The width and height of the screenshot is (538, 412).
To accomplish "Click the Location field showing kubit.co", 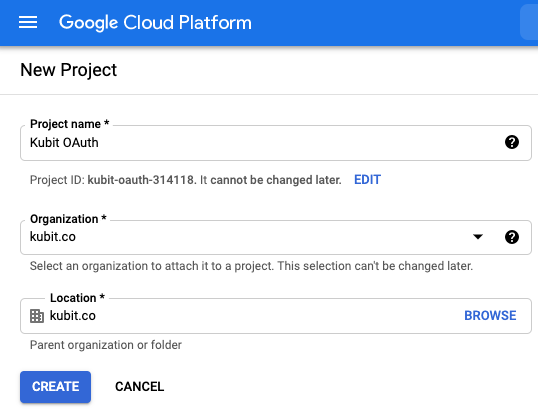I will click(x=276, y=316).
